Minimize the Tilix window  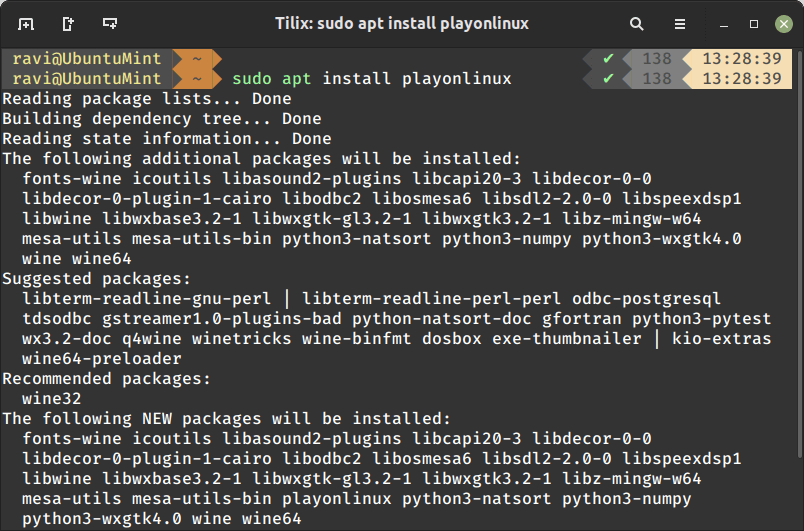tap(724, 24)
